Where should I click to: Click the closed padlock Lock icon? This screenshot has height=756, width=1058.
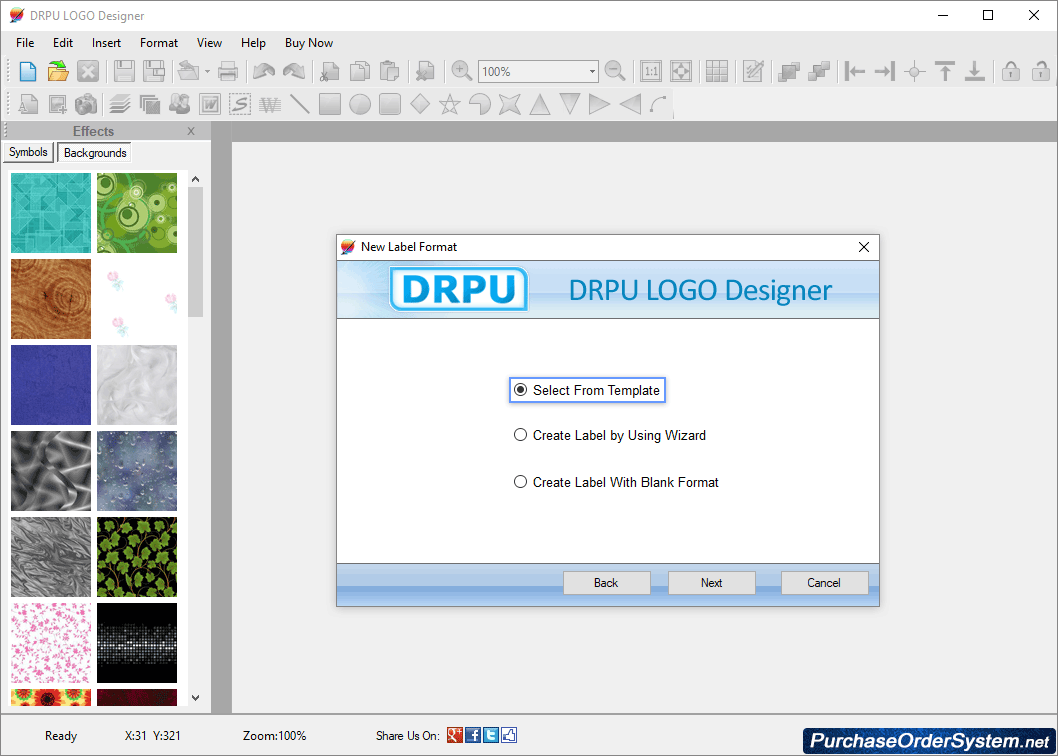pos(1011,71)
